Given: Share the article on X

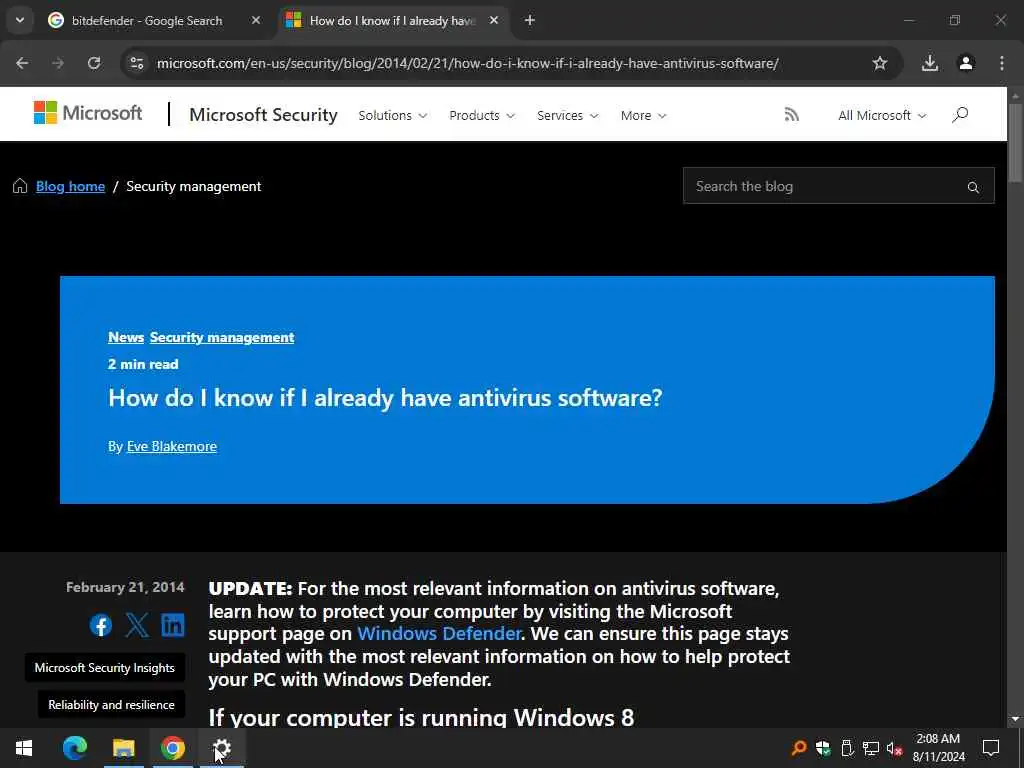Looking at the screenshot, I should point(136,625).
